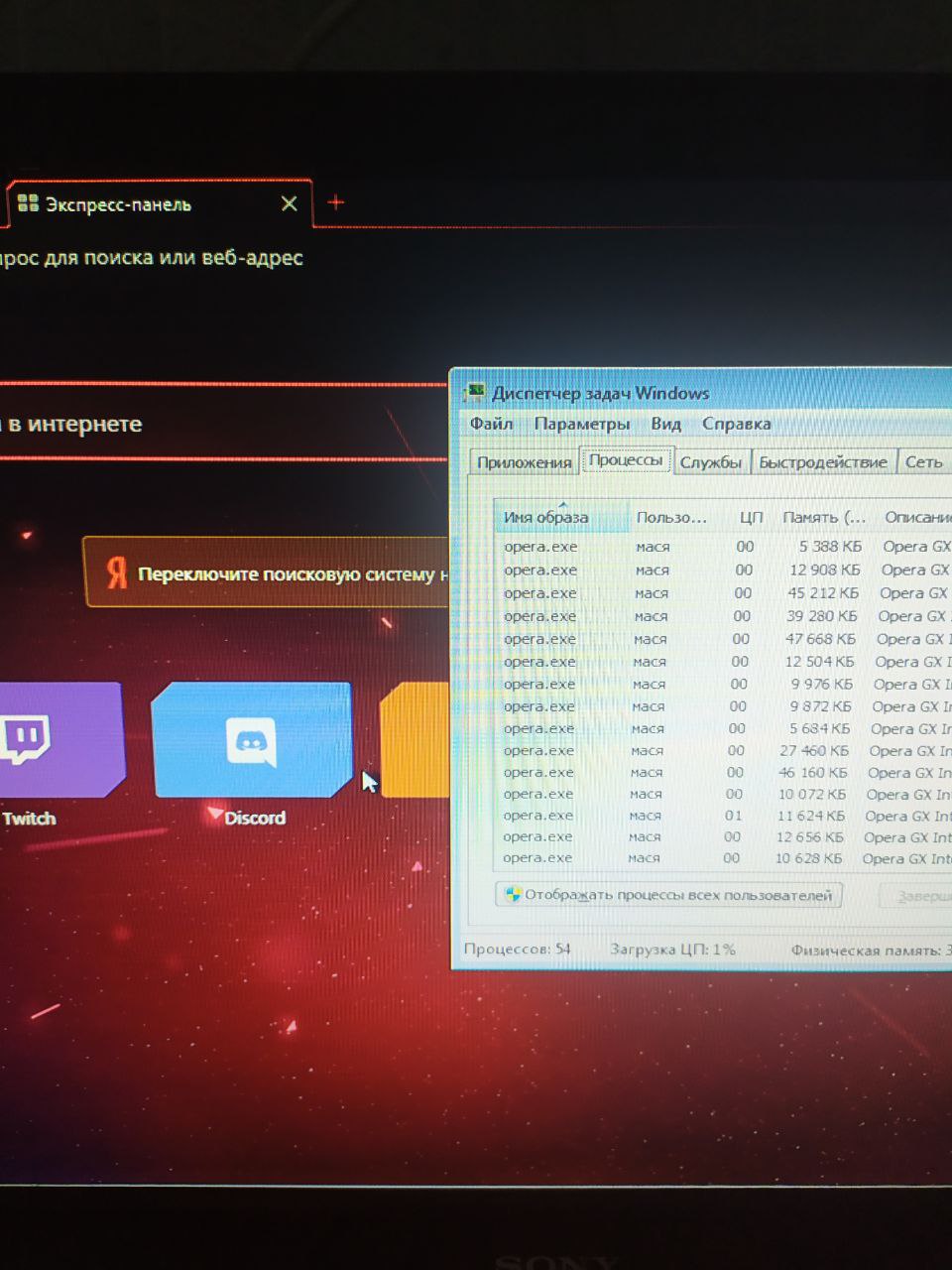Open the Discord speed dial tile
This screenshot has width=952, height=1270.
click(x=251, y=739)
